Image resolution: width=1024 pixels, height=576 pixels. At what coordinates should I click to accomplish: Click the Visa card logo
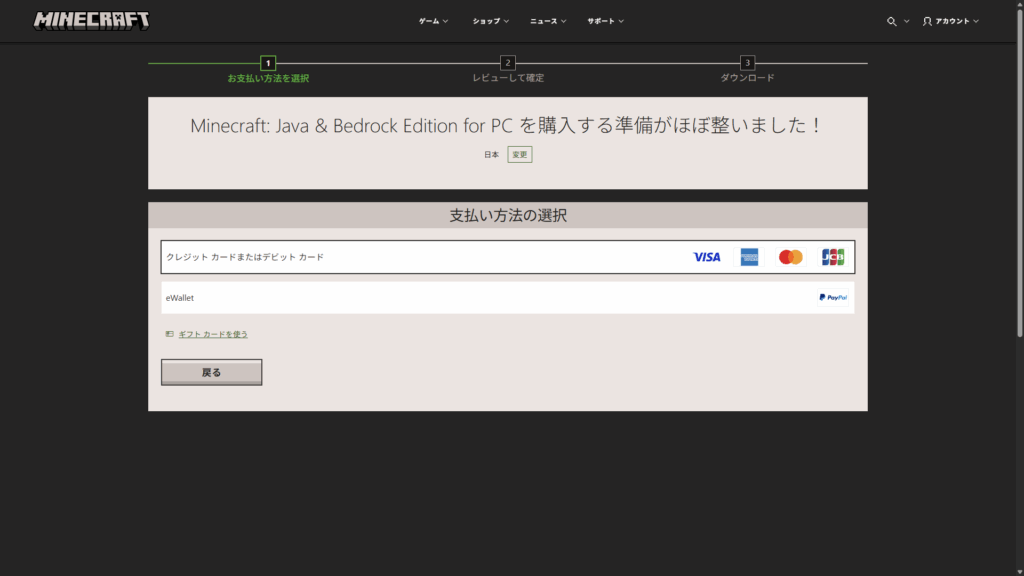click(707, 257)
